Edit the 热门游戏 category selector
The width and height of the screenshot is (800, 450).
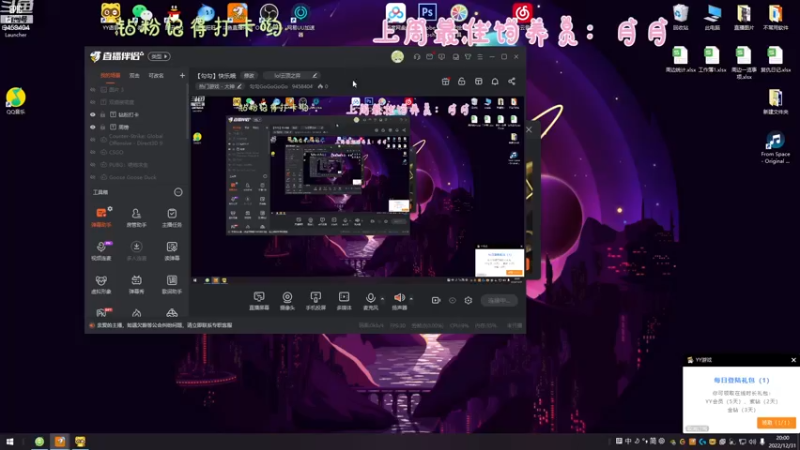220,87
